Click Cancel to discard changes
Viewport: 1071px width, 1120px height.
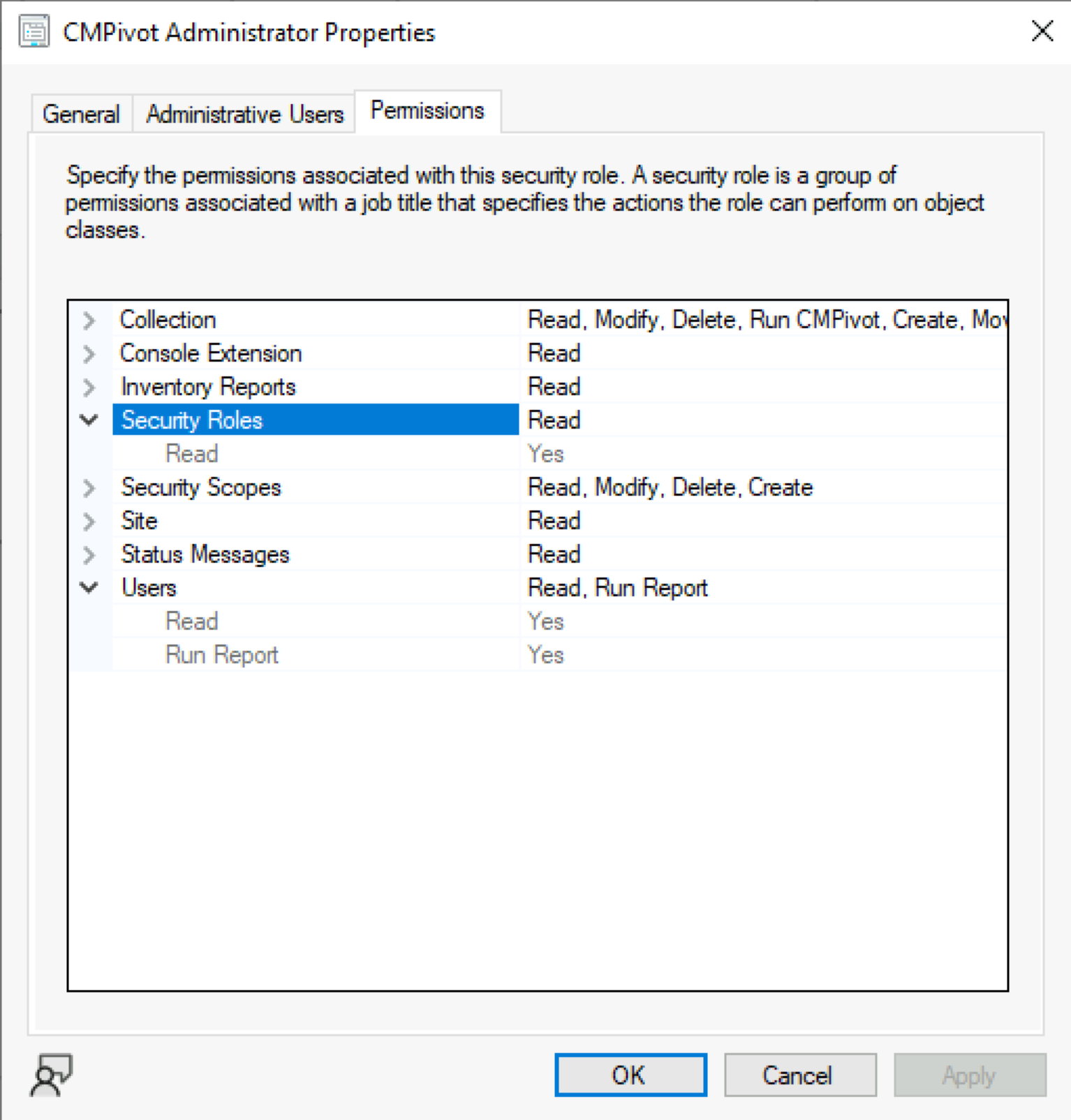[x=799, y=1075]
